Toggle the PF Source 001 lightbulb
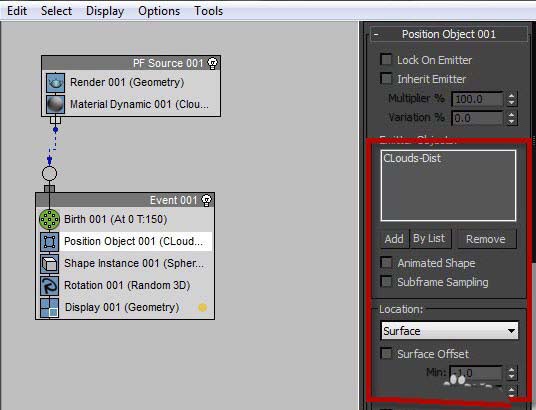536x410 pixels. [213, 63]
